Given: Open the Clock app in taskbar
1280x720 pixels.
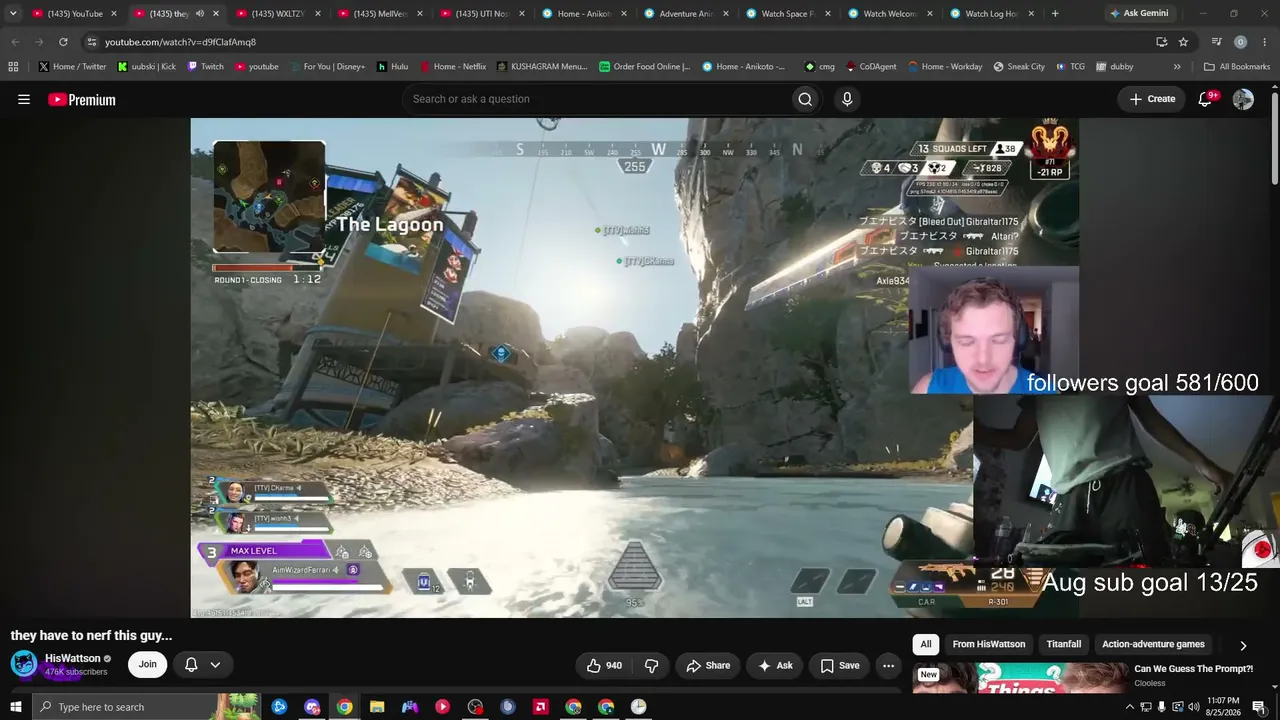Looking at the screenshot, I should (638, 707).
